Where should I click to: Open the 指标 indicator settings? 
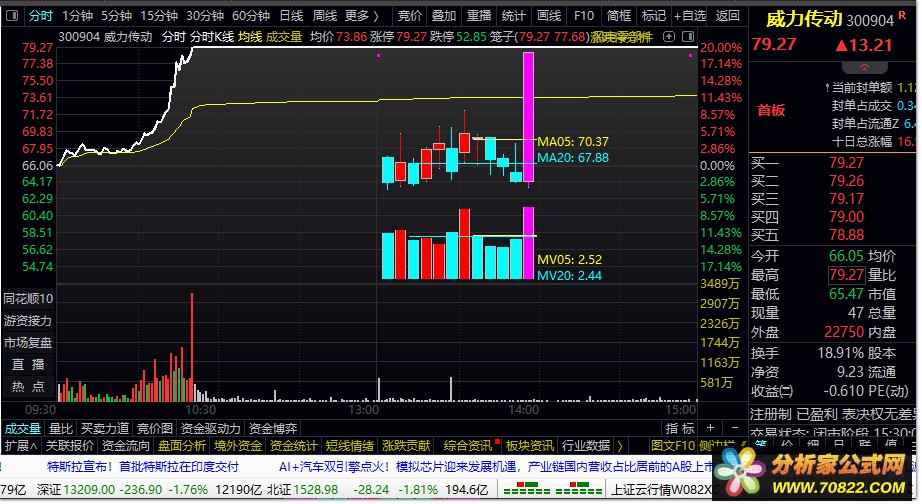680,429
